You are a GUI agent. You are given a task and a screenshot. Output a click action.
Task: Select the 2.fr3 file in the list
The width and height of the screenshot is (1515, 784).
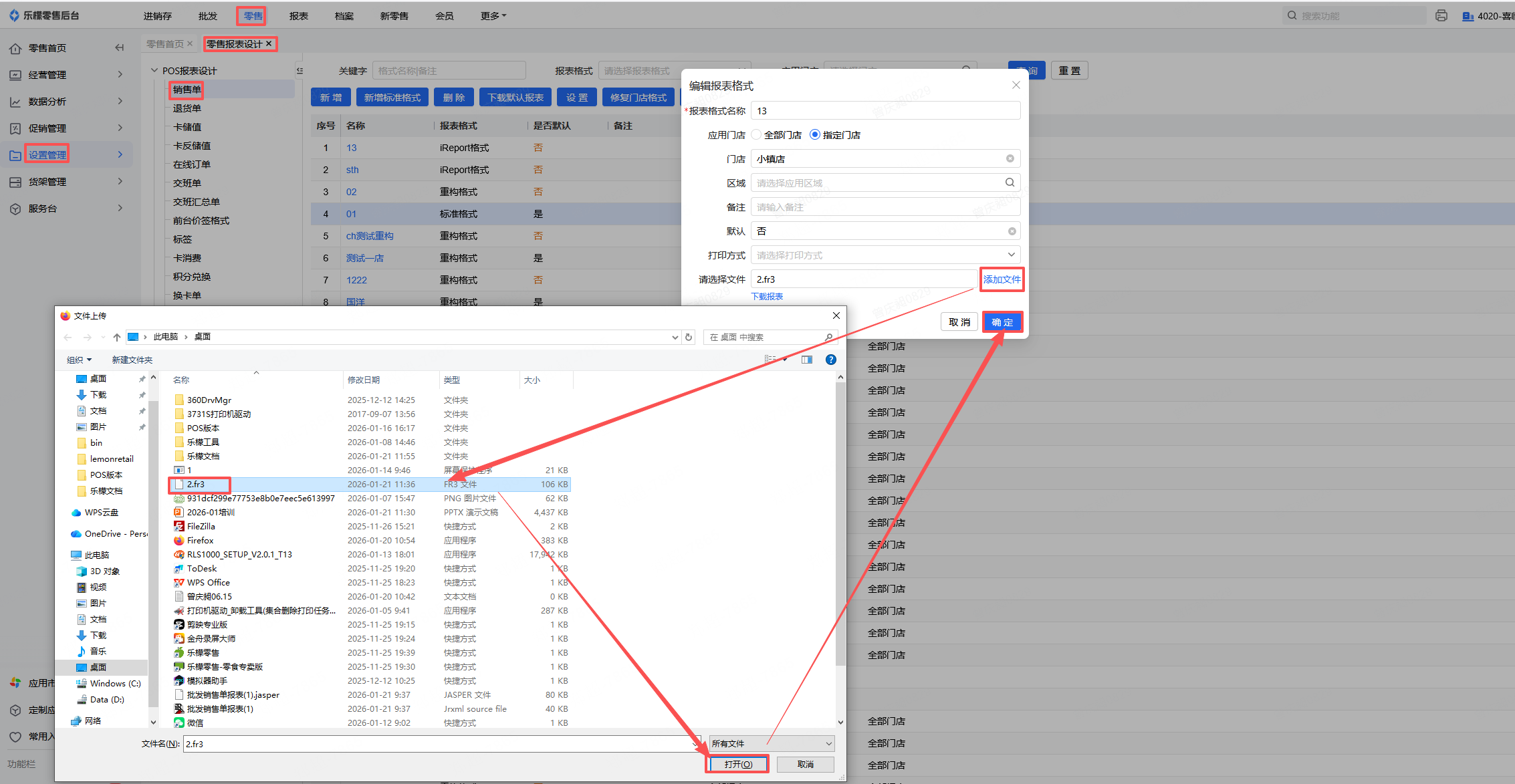pos(196,484)
